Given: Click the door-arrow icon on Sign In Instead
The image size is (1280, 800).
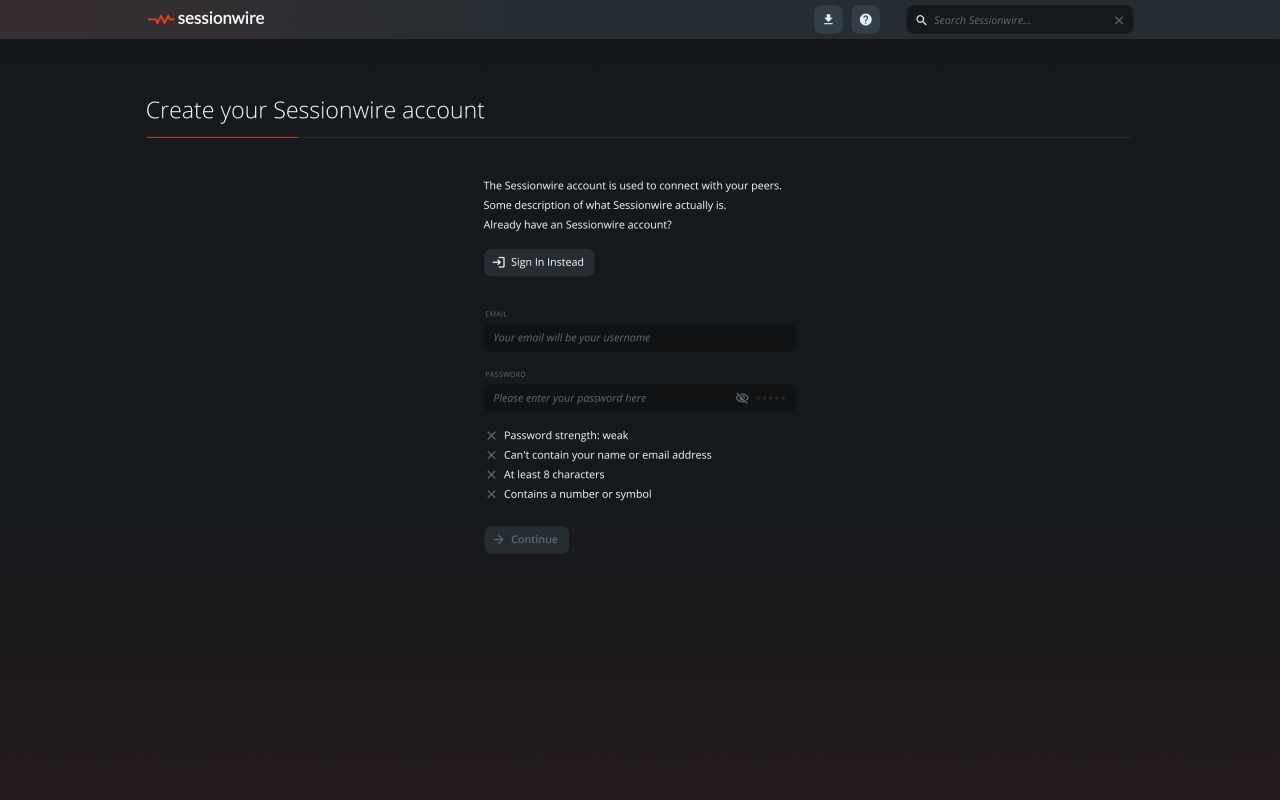Looking at the screenshot, I should coord(499,262).
